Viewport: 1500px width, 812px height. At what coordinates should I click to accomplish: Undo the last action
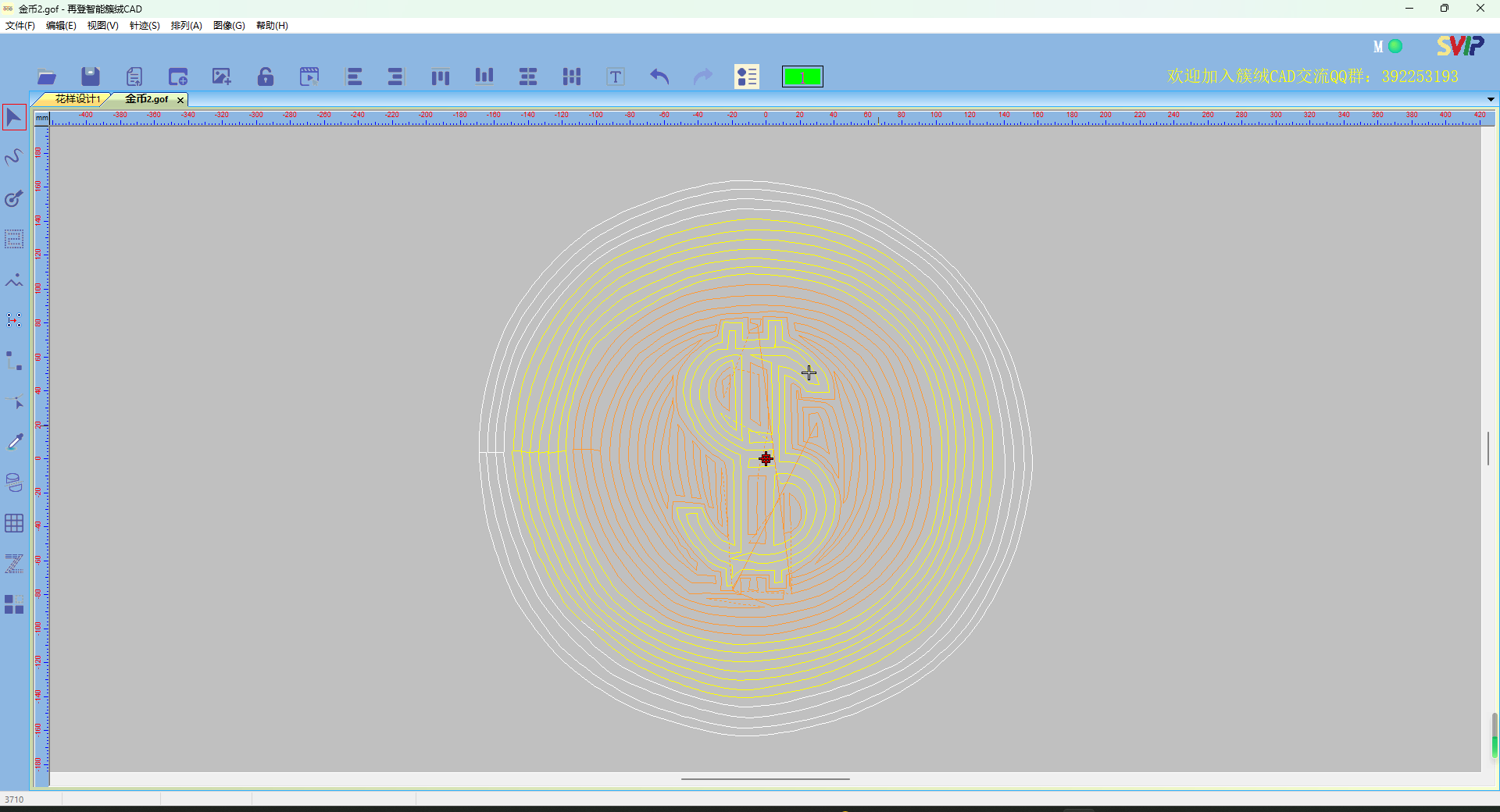point(659,77)
